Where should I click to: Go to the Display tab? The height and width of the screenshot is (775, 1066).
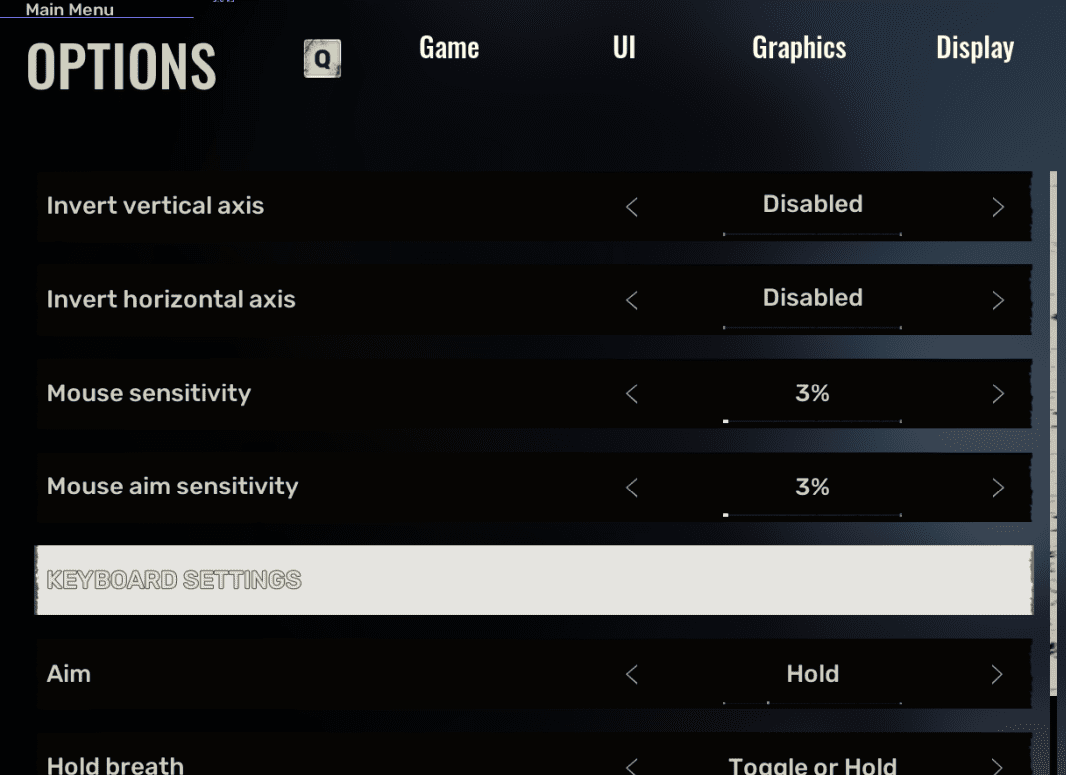click(x=975, y=48)
